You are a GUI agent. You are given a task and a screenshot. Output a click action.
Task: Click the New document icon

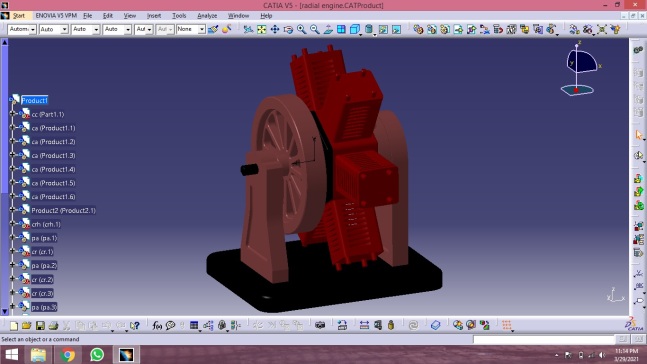(x=14, y=326)
